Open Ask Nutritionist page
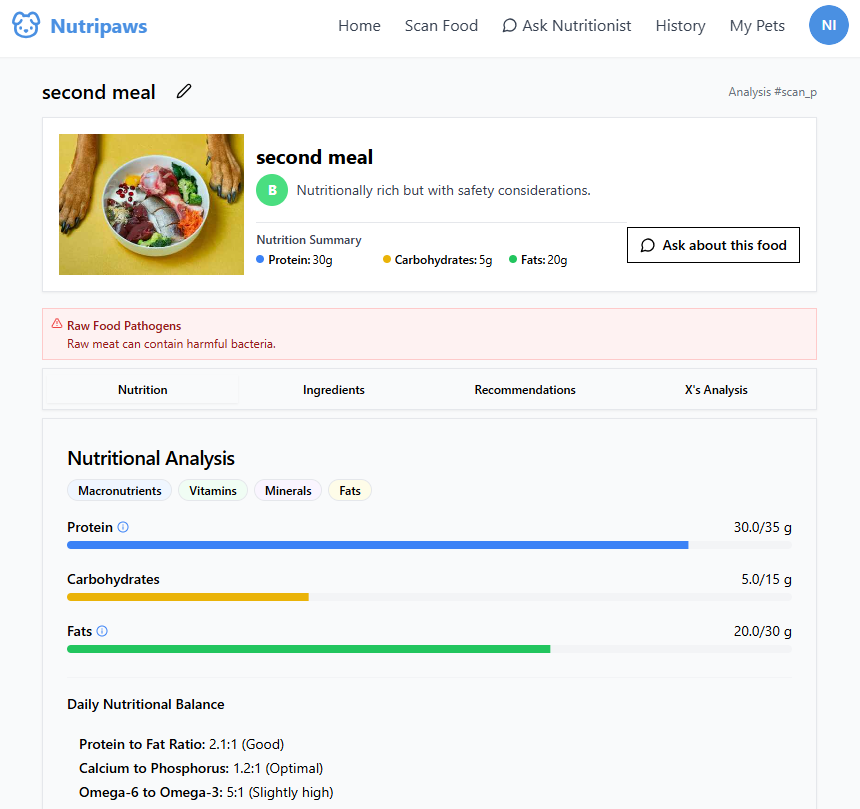 (567, 26)
